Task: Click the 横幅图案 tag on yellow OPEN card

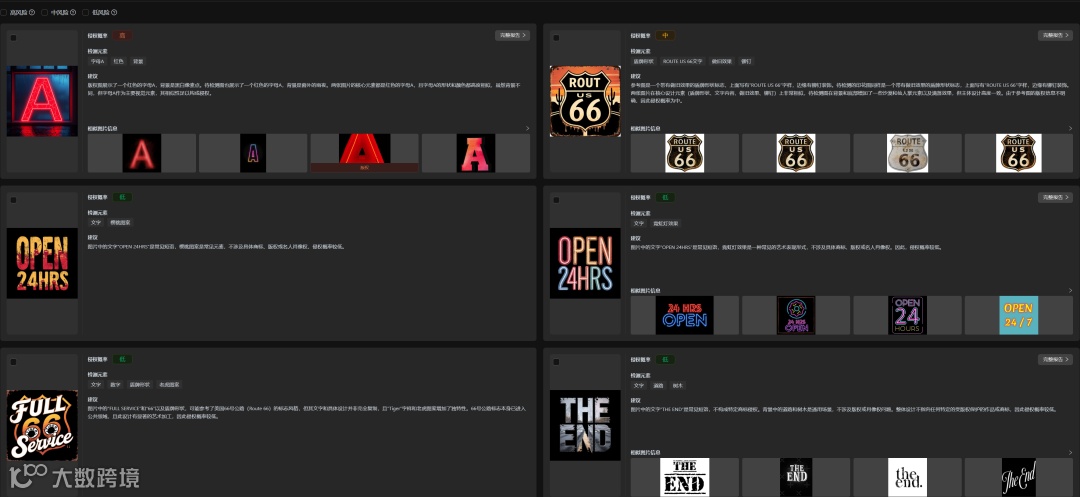Action: click(121, 223)
